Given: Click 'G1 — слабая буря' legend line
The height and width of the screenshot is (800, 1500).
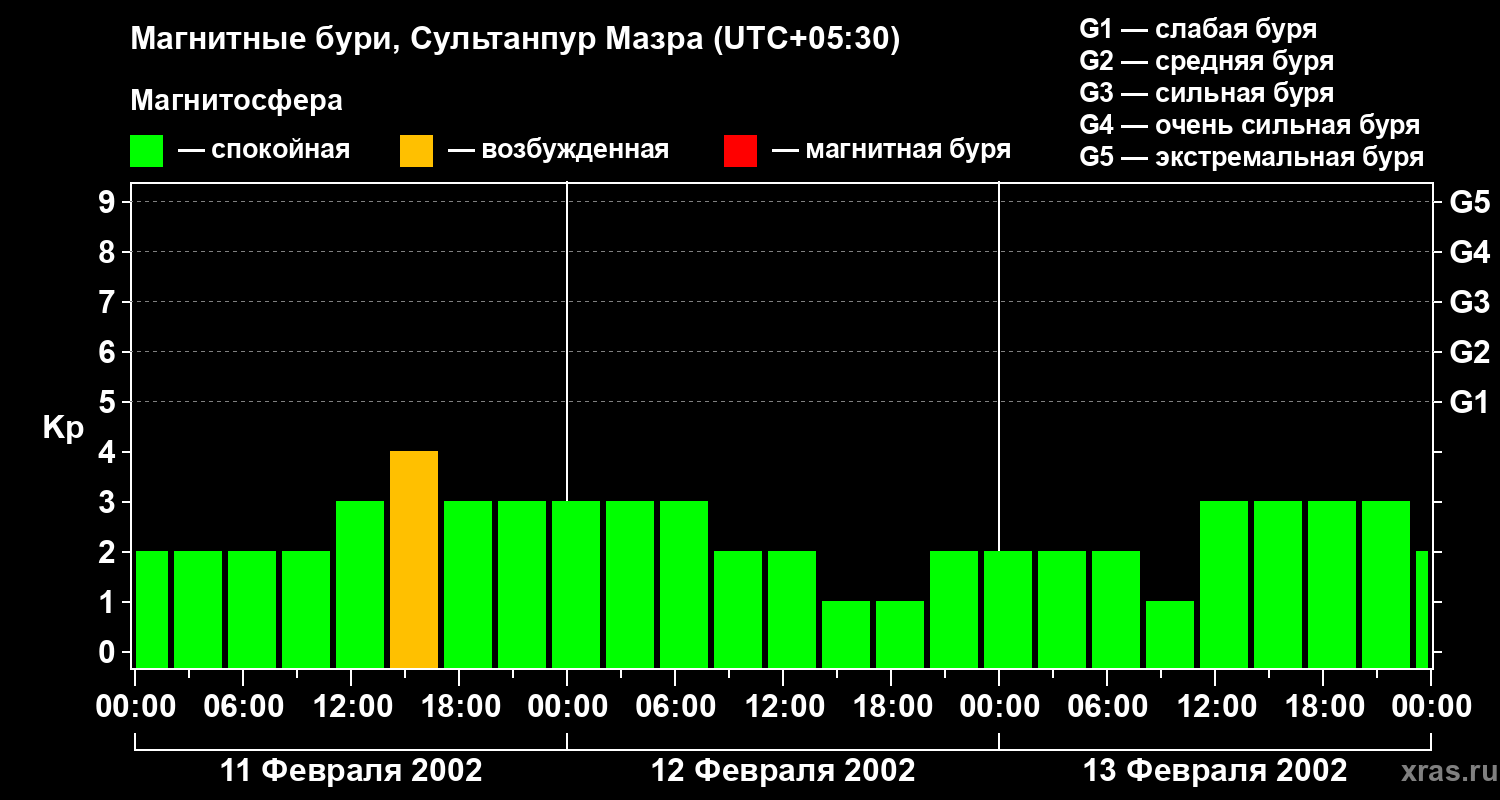Looking at the screenshot, I should [1198, 29].
